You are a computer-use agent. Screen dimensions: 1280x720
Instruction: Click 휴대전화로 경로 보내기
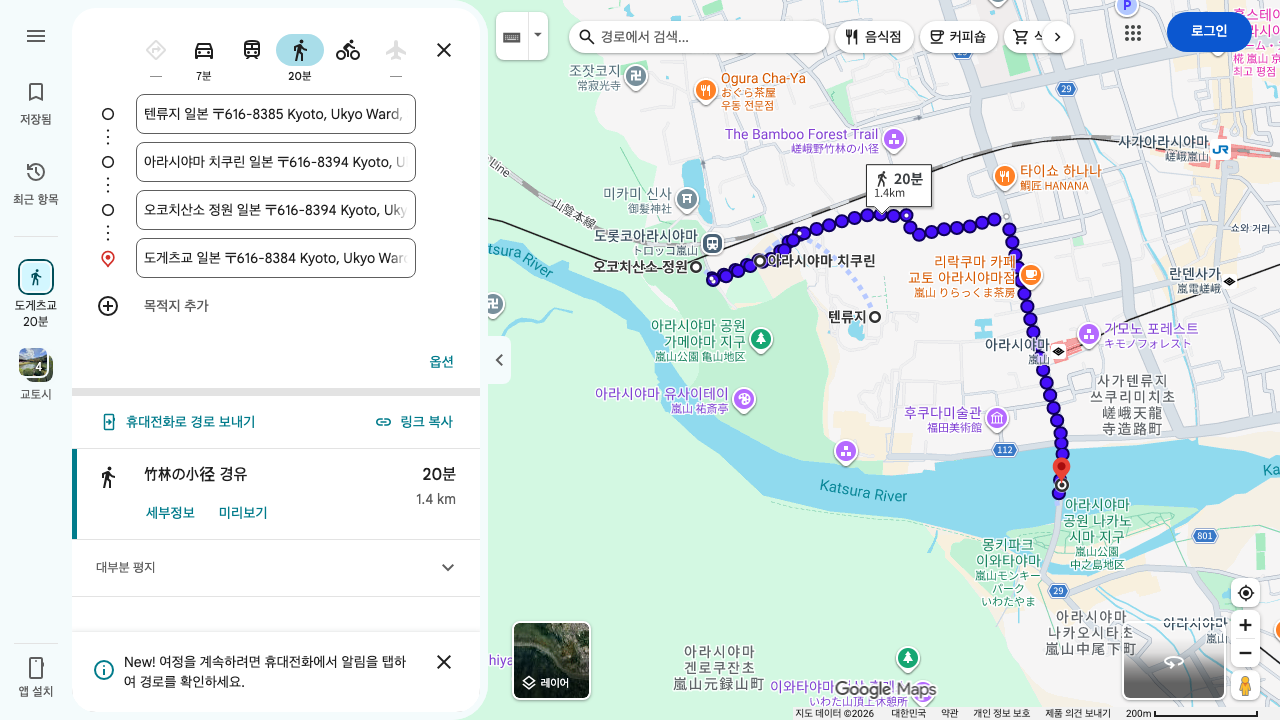tap(179, 422)
